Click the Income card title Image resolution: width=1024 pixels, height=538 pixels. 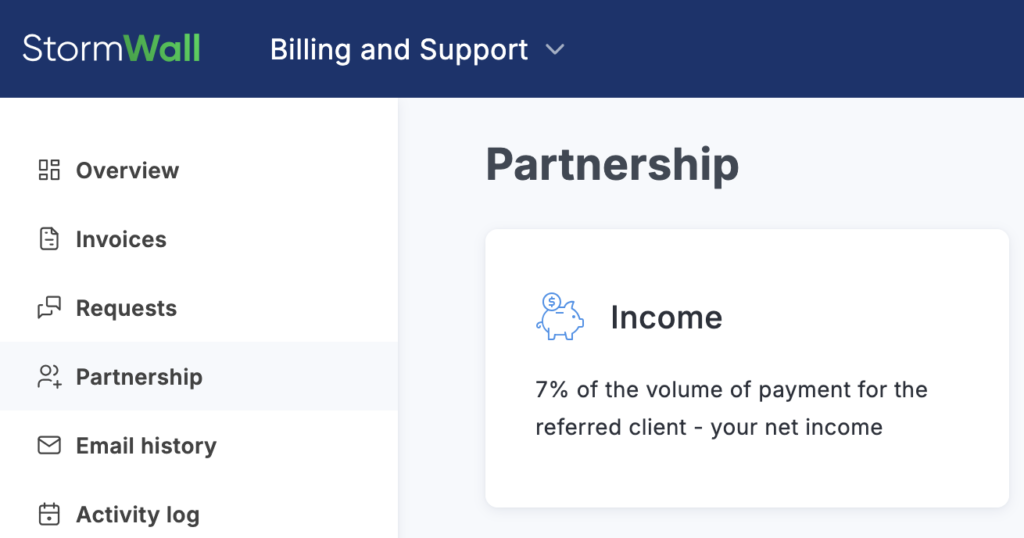666,317
